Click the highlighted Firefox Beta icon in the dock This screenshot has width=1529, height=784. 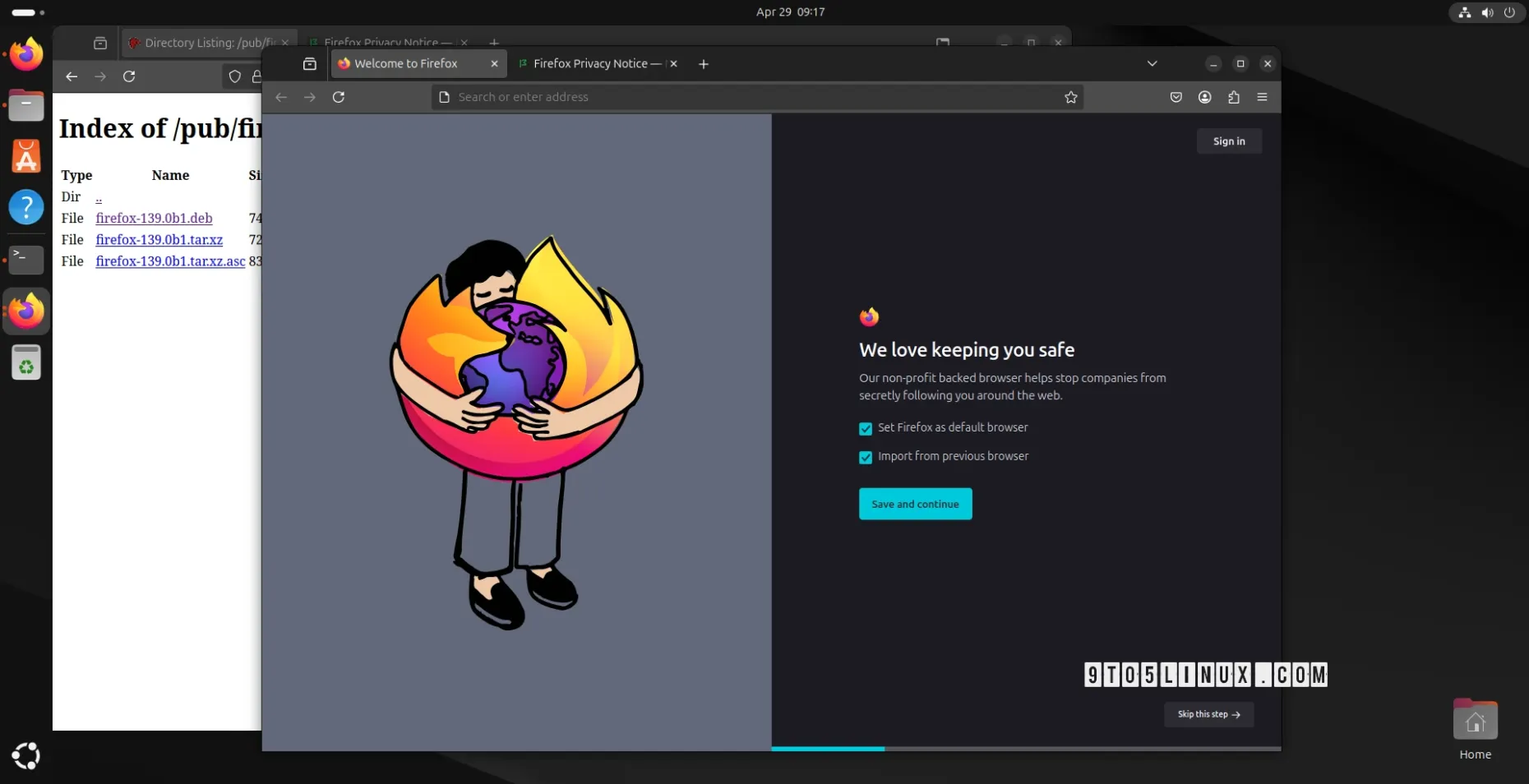26,311
